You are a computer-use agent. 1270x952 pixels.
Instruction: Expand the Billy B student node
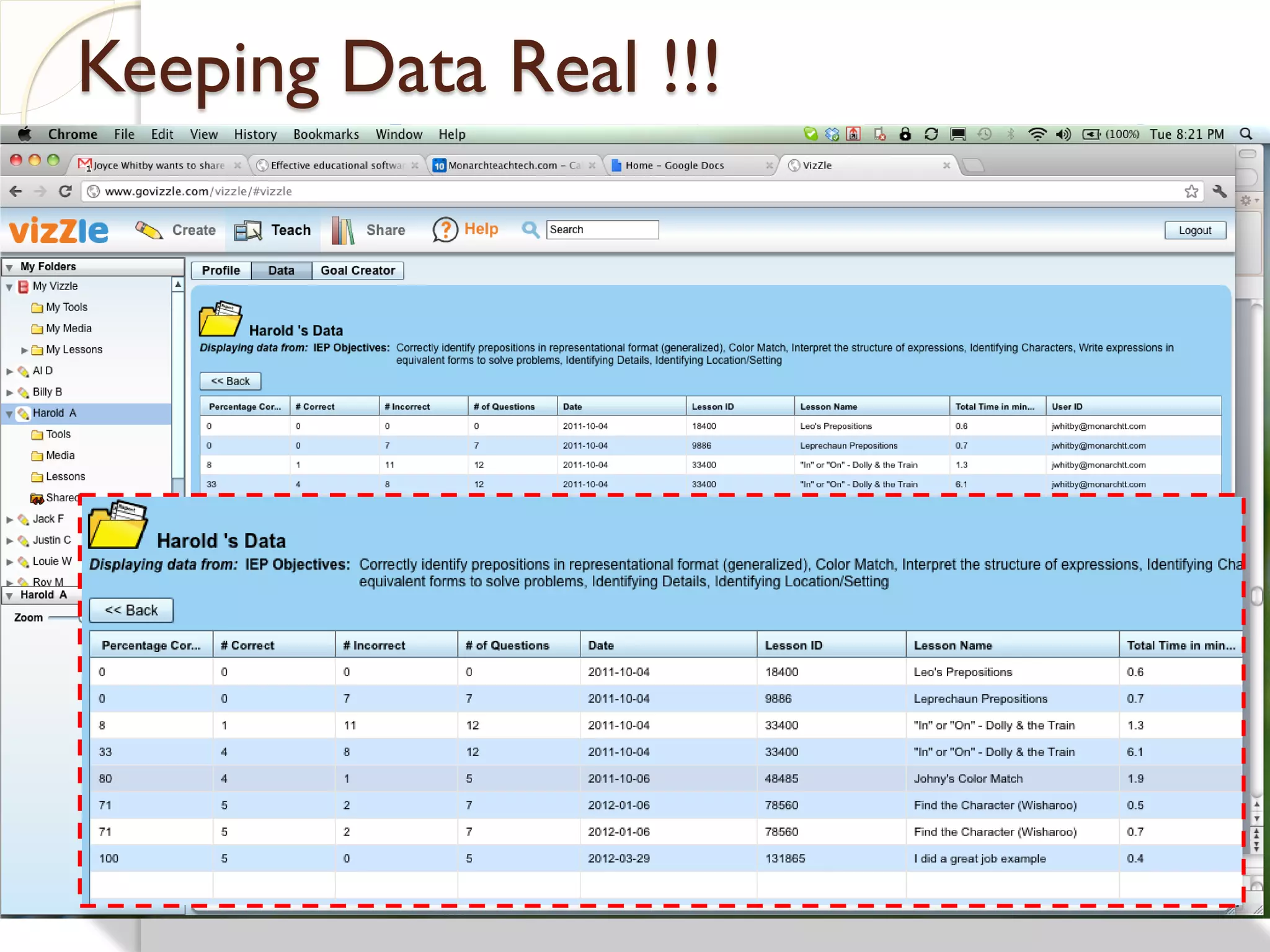tap(9, 392)
